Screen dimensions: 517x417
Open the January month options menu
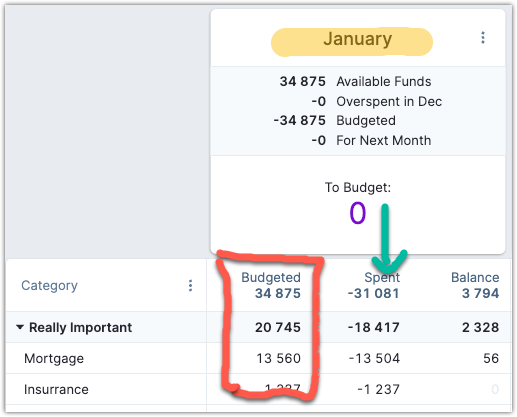pyautogui.click(x=483, y=38)
